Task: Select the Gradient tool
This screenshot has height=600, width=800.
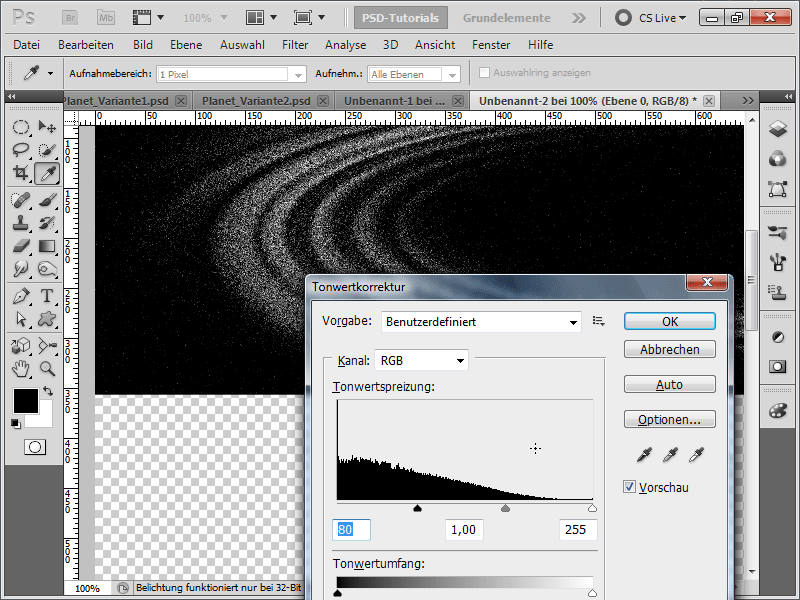Action: click(x=47, y=246)
